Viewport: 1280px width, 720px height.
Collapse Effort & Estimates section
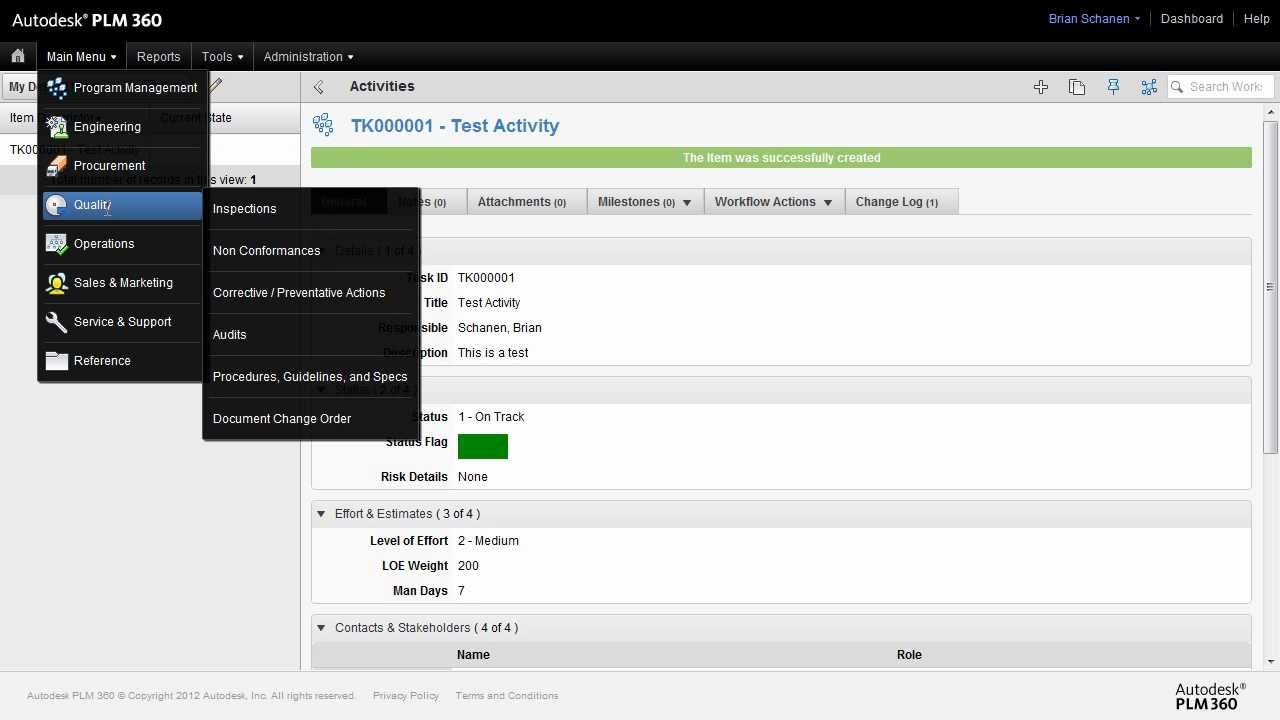pos(321,514)
